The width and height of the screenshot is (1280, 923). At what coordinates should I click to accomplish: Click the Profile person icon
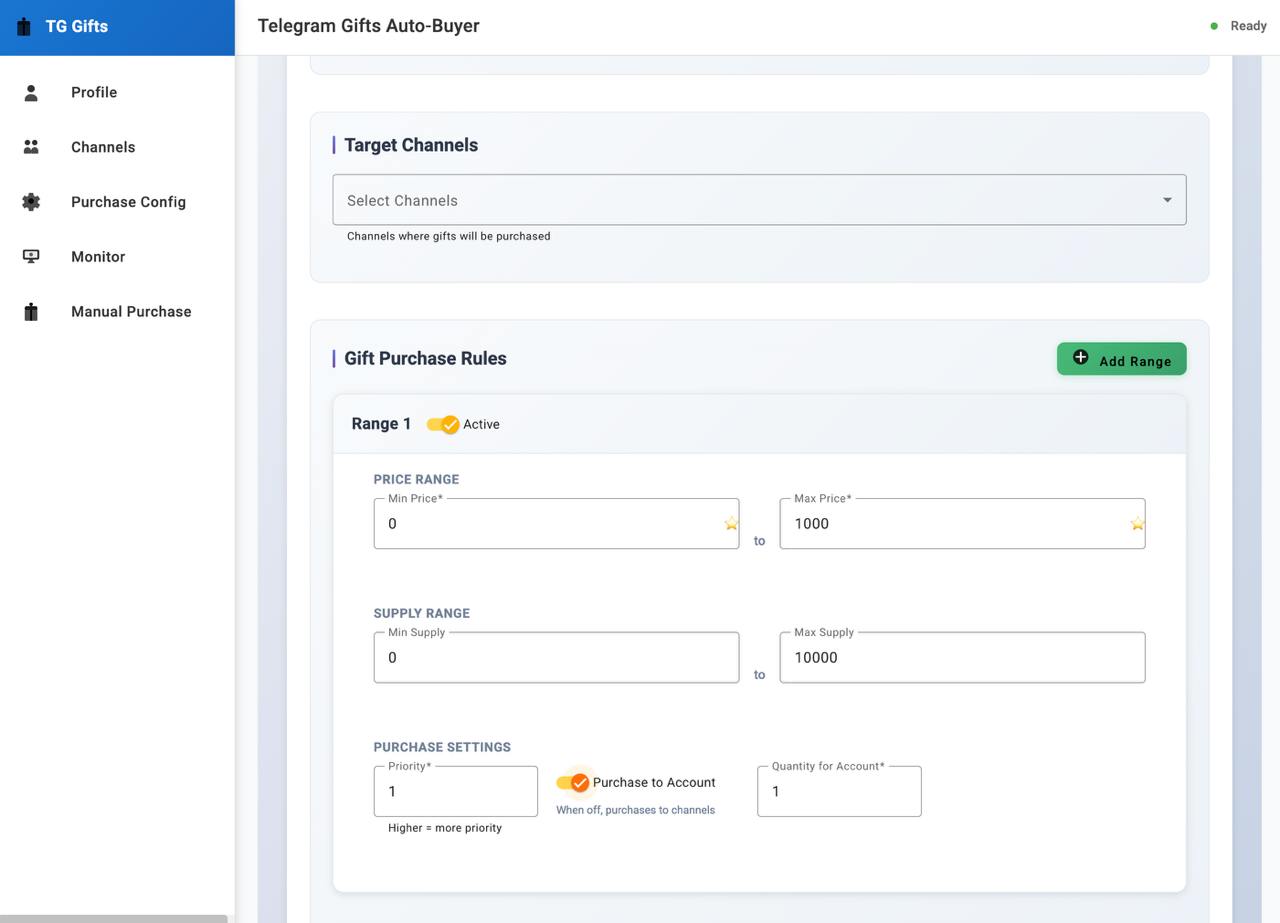[31, 92]
